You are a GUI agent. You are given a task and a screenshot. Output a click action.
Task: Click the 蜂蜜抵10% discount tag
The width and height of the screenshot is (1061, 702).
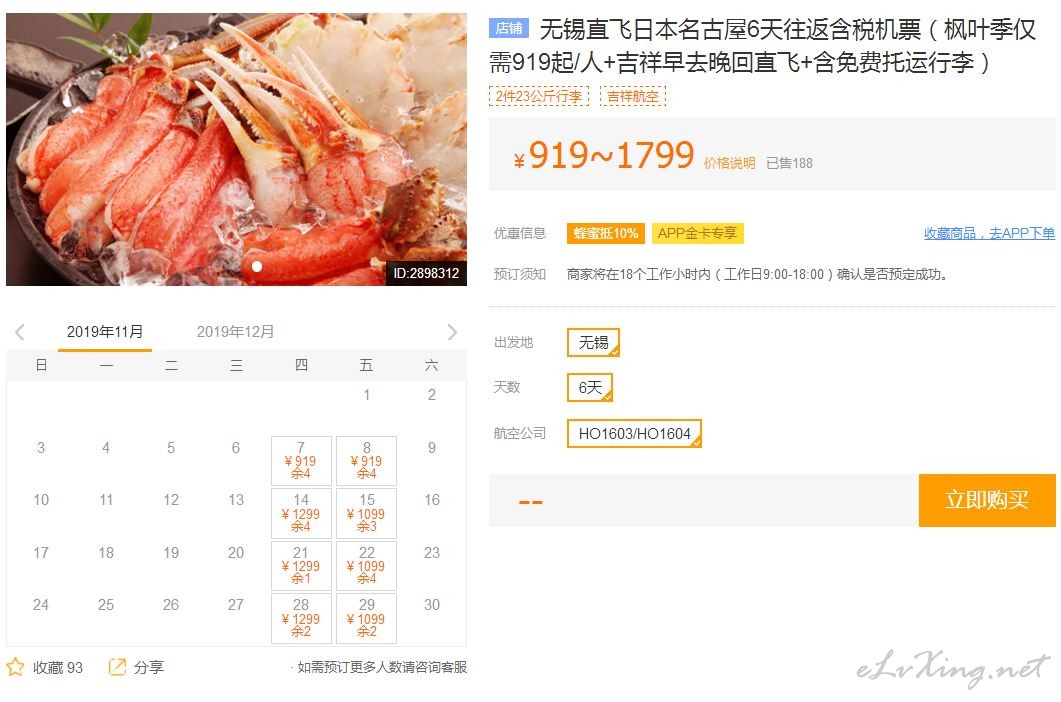[x=606, y=233]
